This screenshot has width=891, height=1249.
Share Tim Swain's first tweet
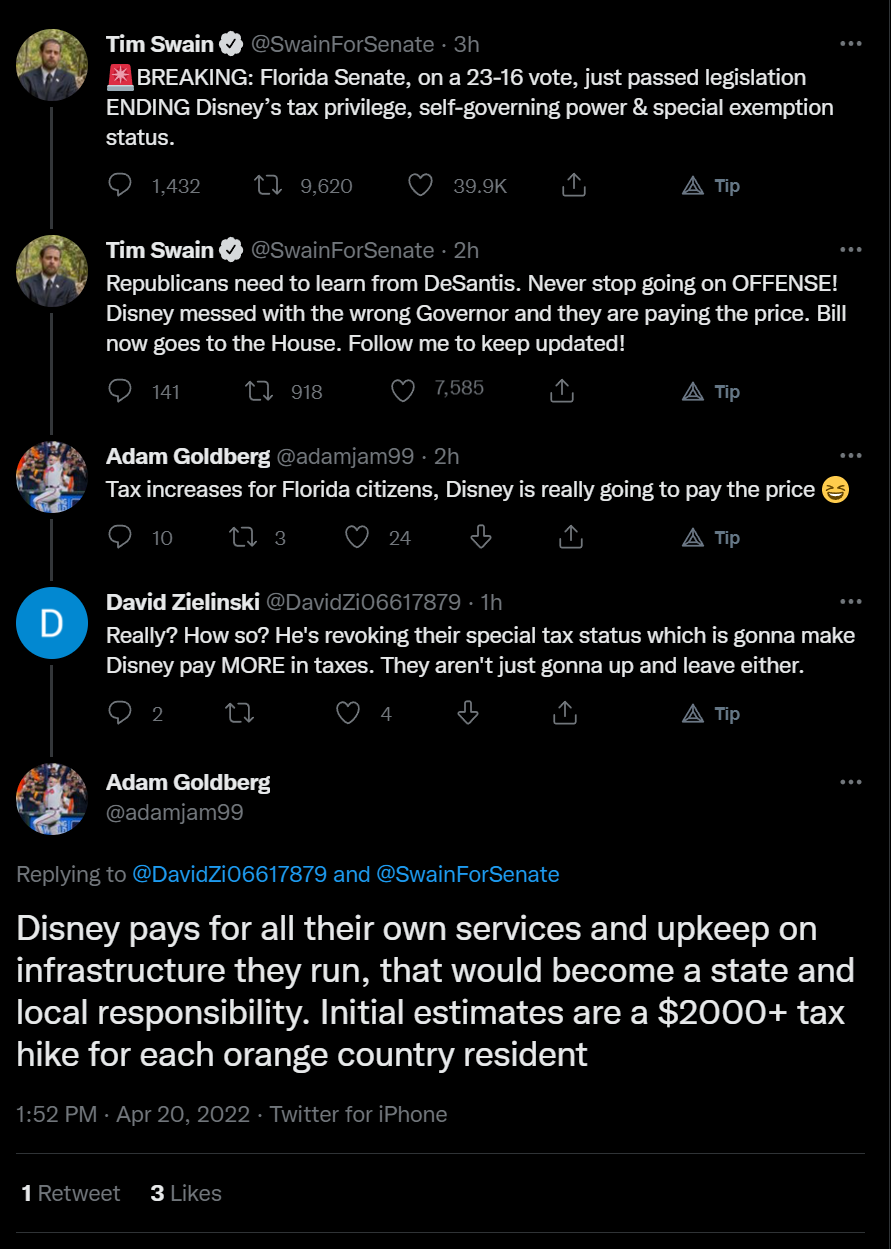(574, 185)
